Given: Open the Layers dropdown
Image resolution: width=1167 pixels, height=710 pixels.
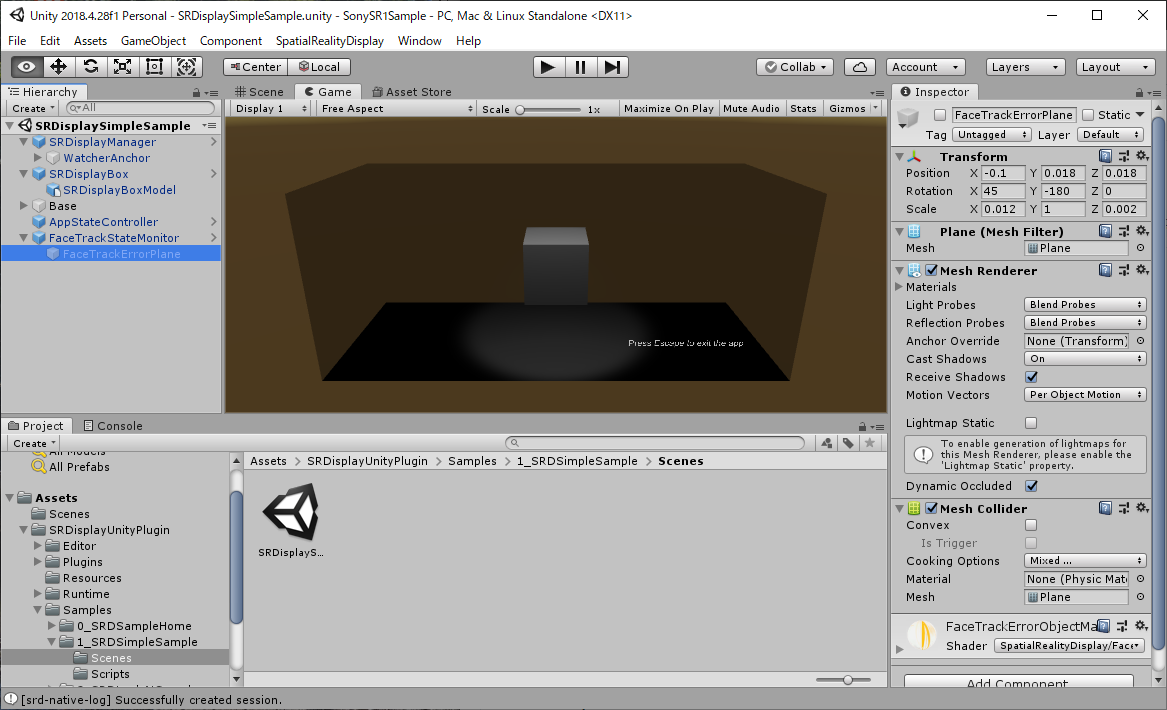Looking at the screenshot, I should [x=1026, y=67].
